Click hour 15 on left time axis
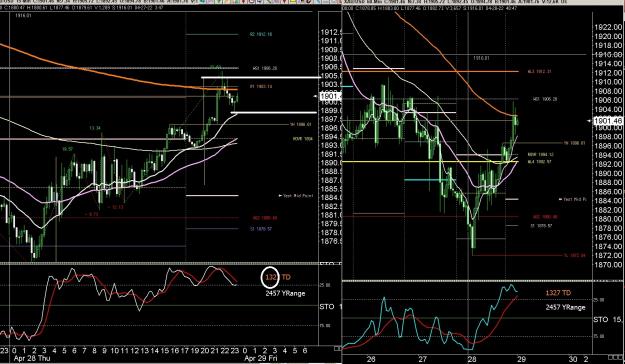Image resolution: width=625 pixels, height=364 pixels. [x=165, y=350]
